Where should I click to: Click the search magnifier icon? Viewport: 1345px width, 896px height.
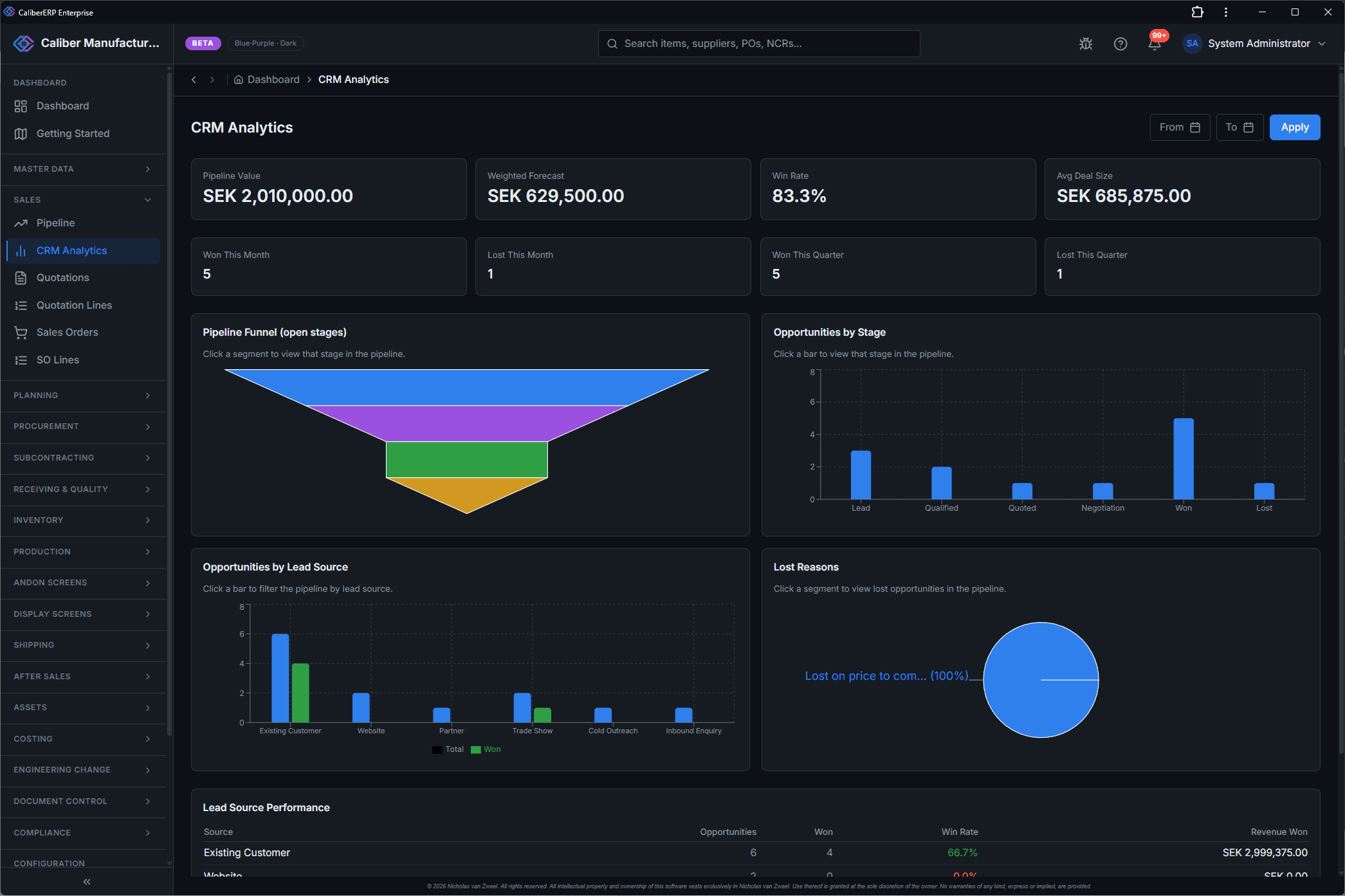[x=612, y=44]
